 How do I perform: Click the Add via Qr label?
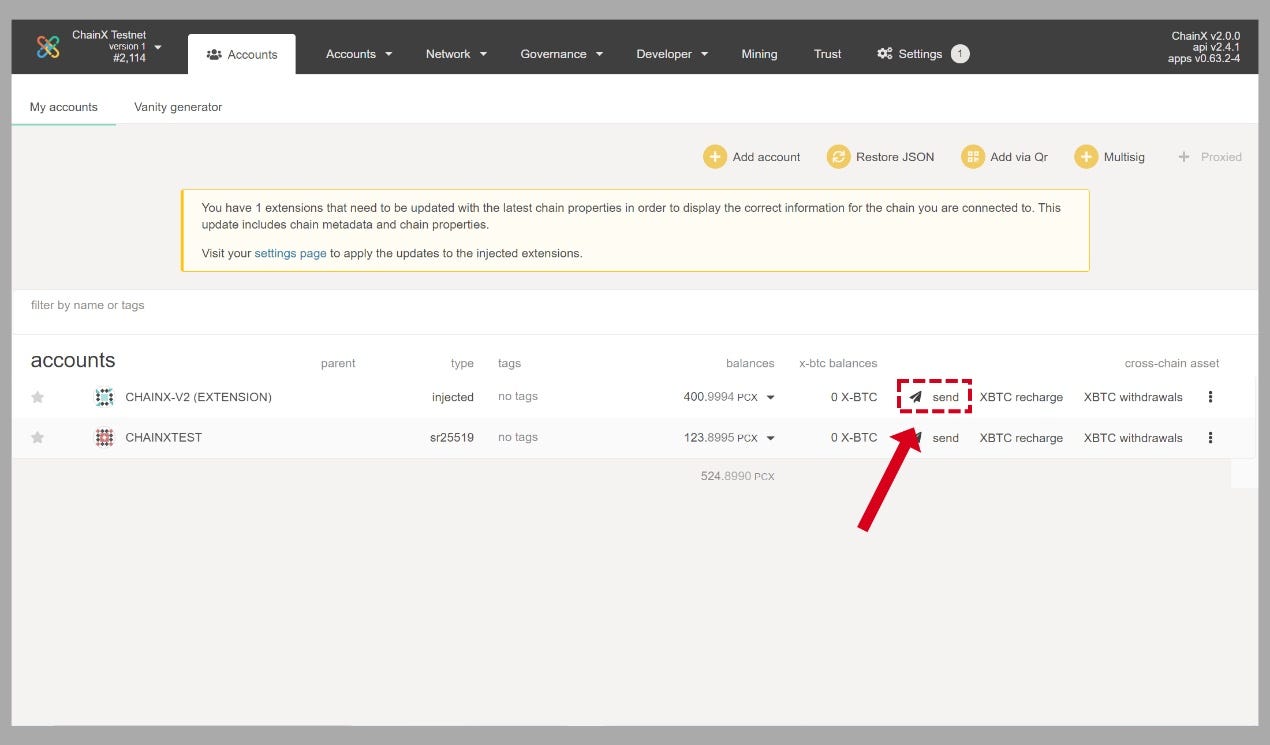click(x=1019, y=157)
